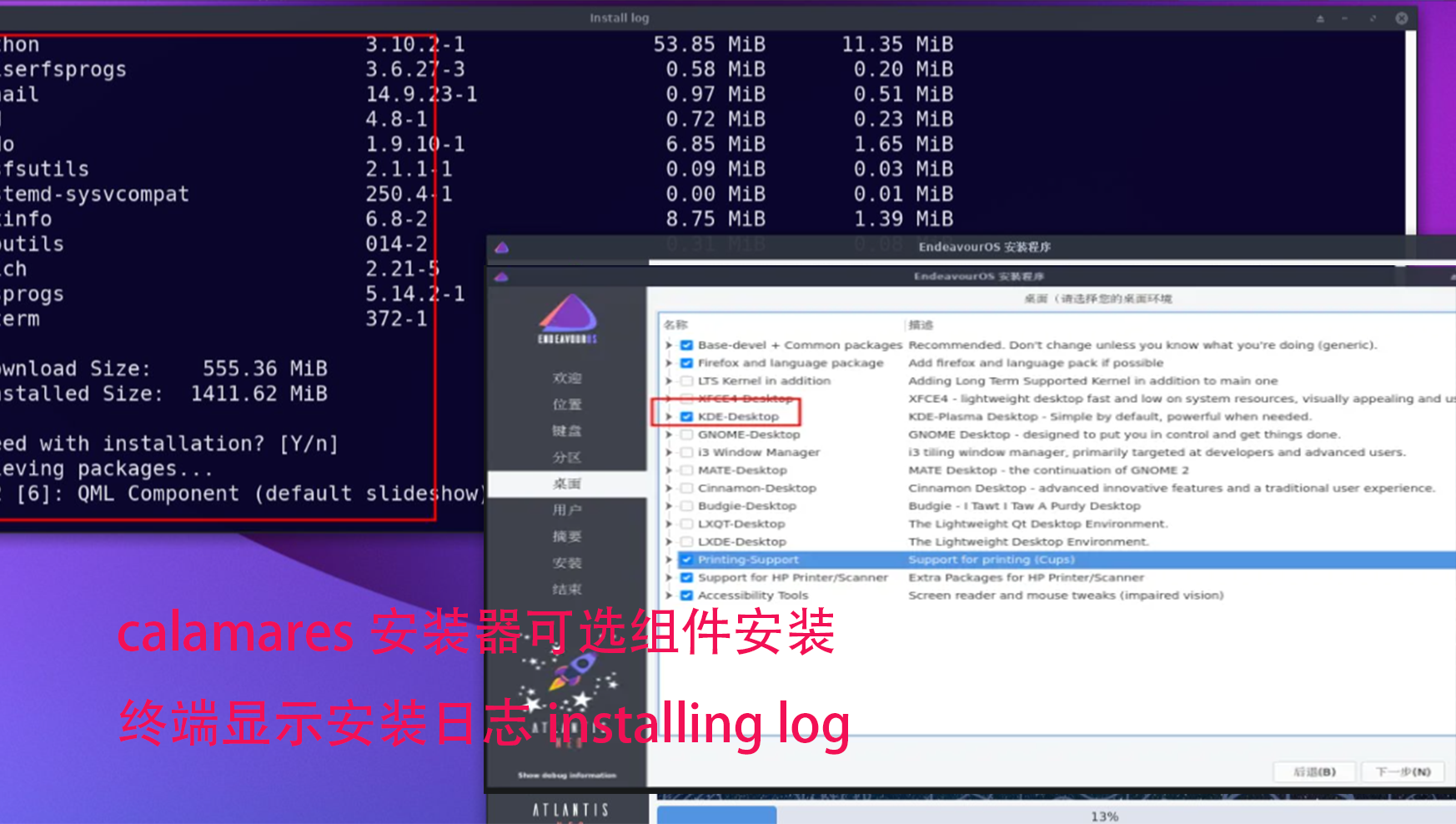This screenshot has height=824, width=1456.
Task: Expand the i3 Window Manager group
Action: (669, 453)
